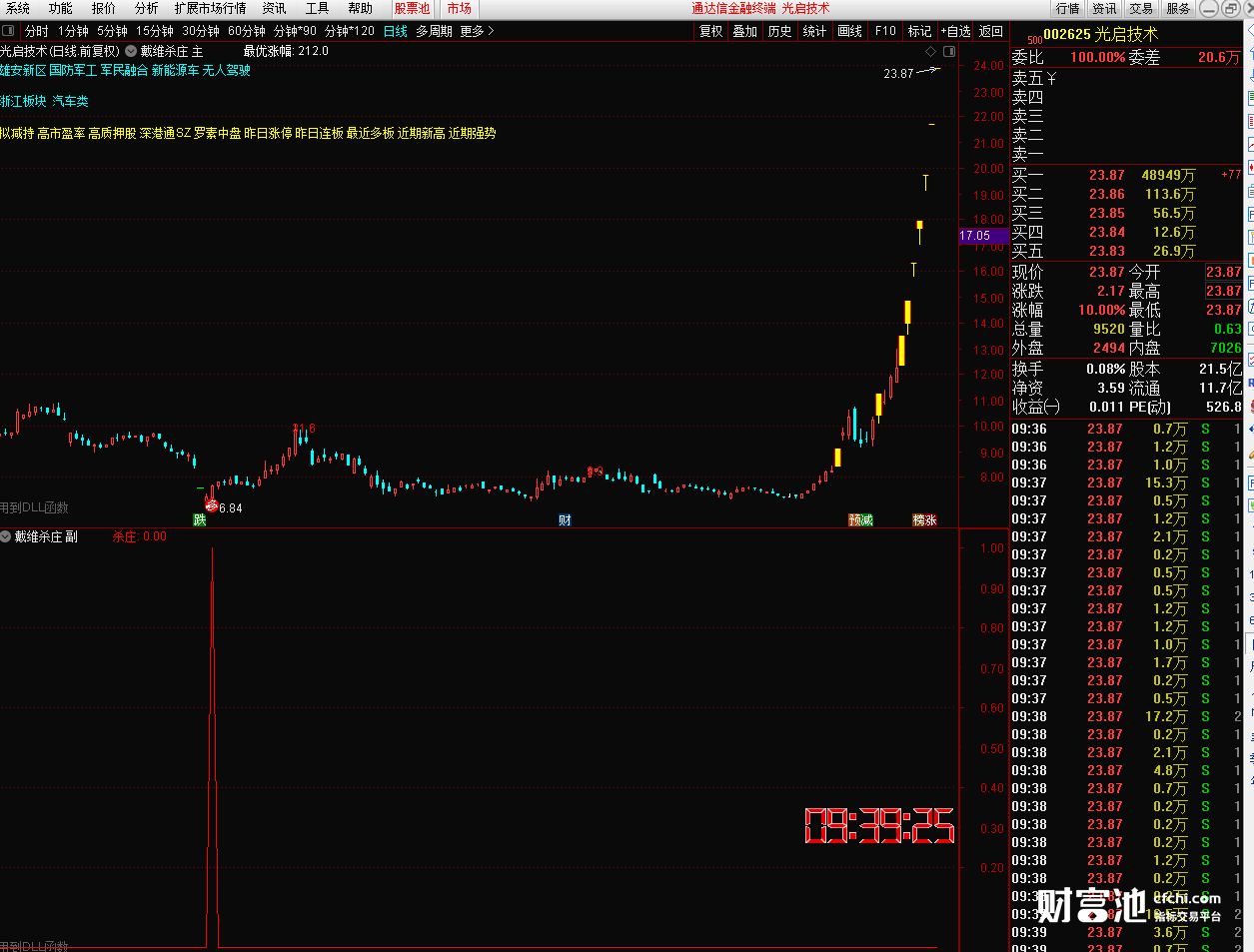Open the 帮助 menu

pos(360,8)
